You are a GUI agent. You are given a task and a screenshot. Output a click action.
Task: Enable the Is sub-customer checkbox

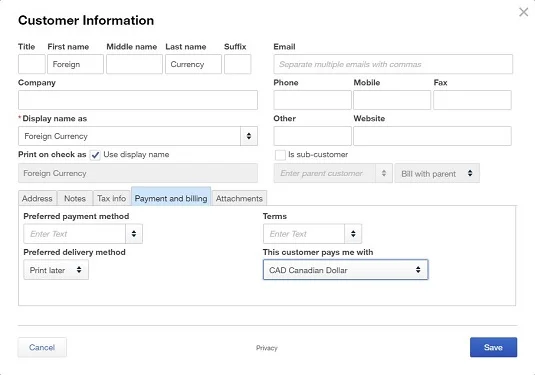[x=280, y=155]
